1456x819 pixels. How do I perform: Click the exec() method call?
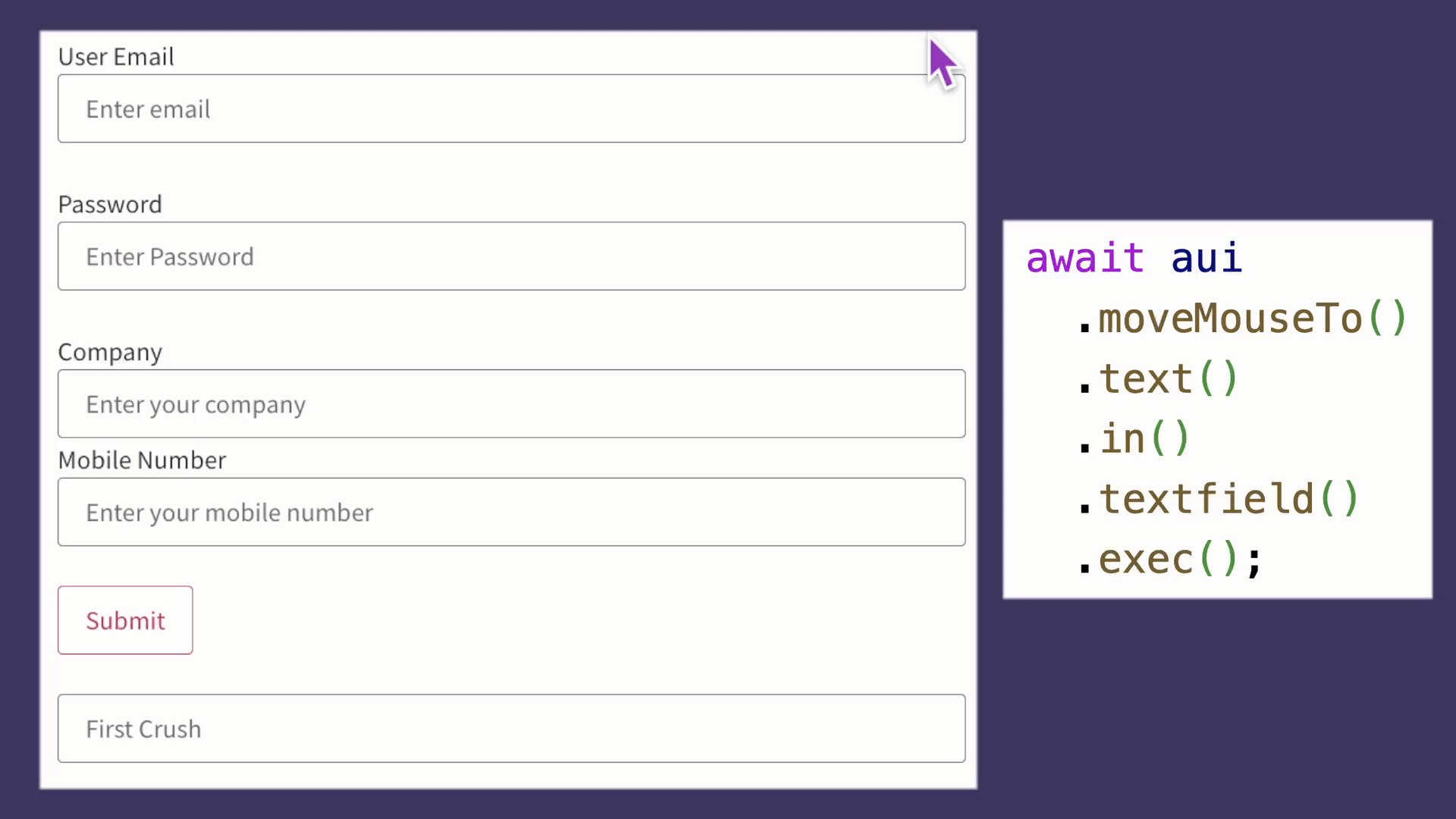(x=1172, y=558)
